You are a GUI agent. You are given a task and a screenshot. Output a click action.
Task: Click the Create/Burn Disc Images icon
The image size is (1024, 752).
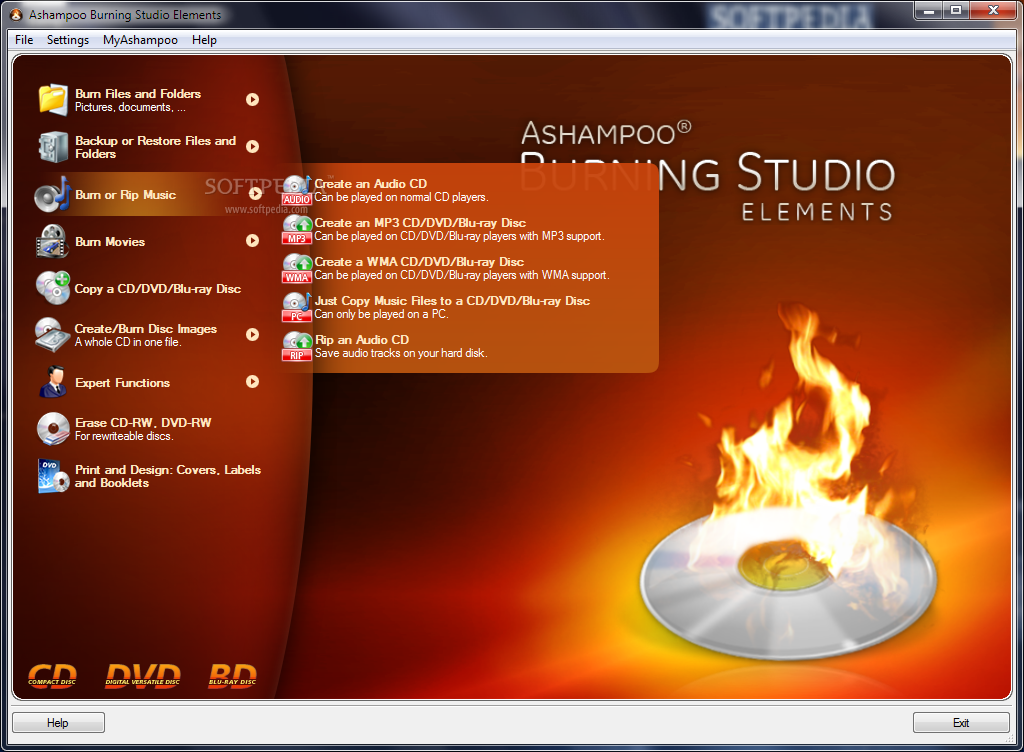point(53,335)
